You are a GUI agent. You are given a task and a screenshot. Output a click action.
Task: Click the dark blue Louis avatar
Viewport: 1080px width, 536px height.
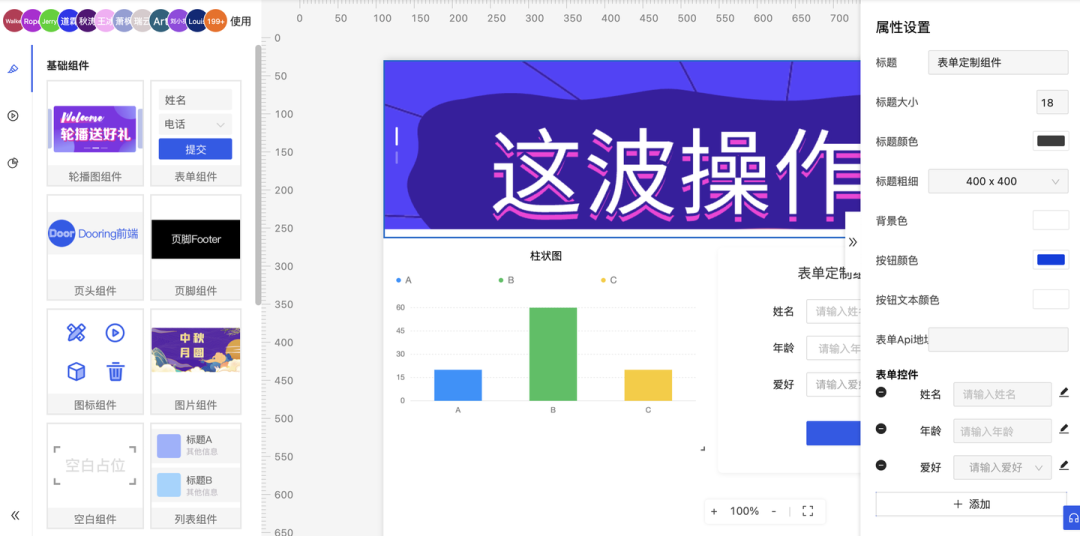tap(196, 21)
